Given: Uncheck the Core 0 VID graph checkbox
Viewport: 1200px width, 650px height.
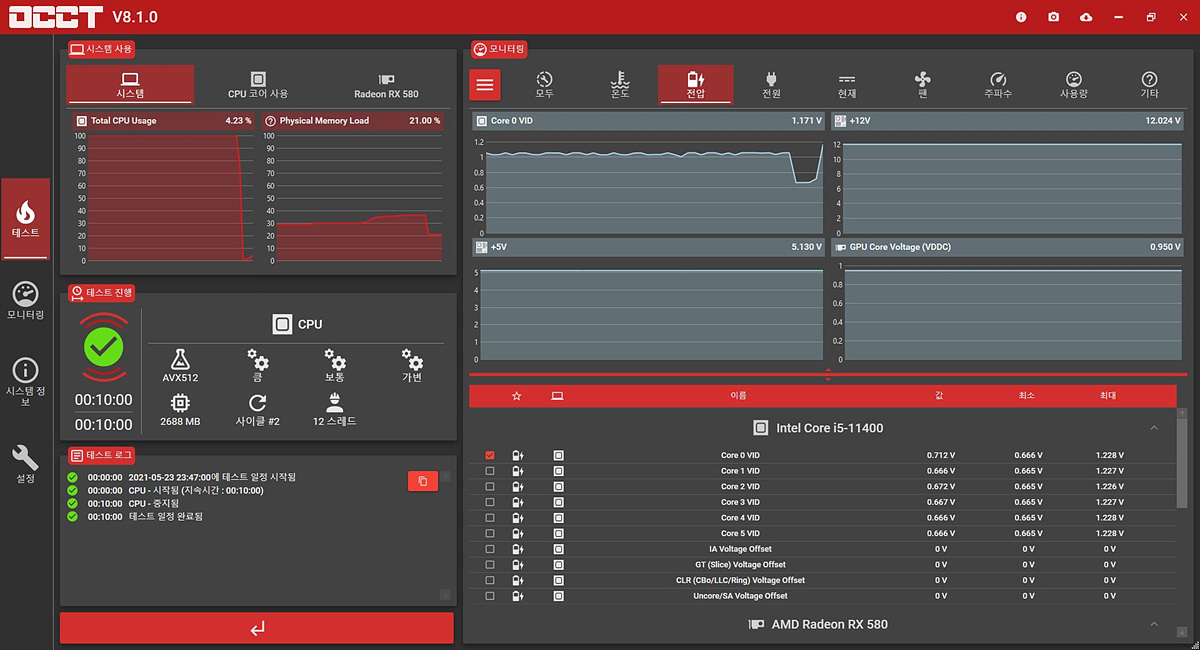Looking at the screenshot, I should coord(489,455).
